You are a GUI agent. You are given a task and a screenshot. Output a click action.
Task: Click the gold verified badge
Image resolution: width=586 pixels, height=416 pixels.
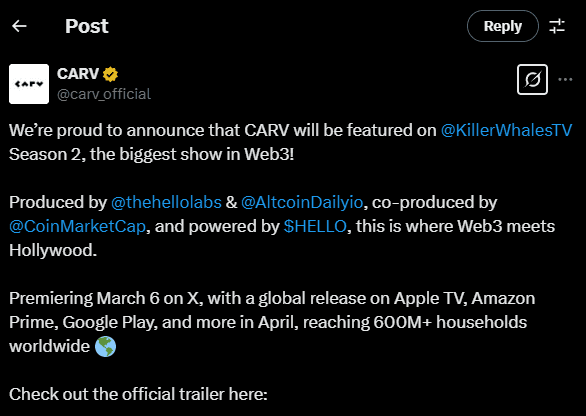[x=110, y=74]
